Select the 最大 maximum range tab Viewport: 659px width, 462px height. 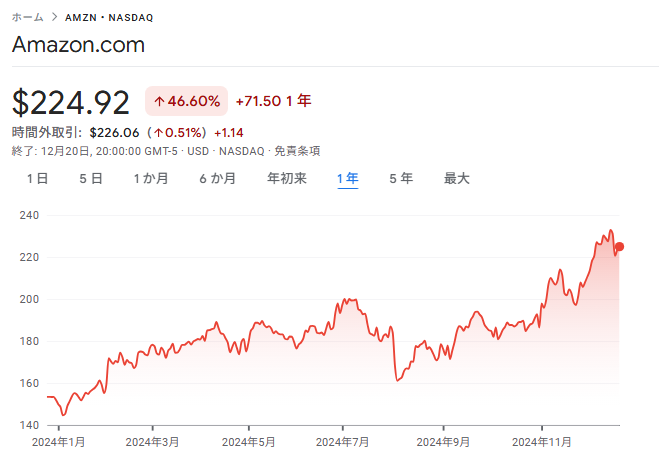457,179
